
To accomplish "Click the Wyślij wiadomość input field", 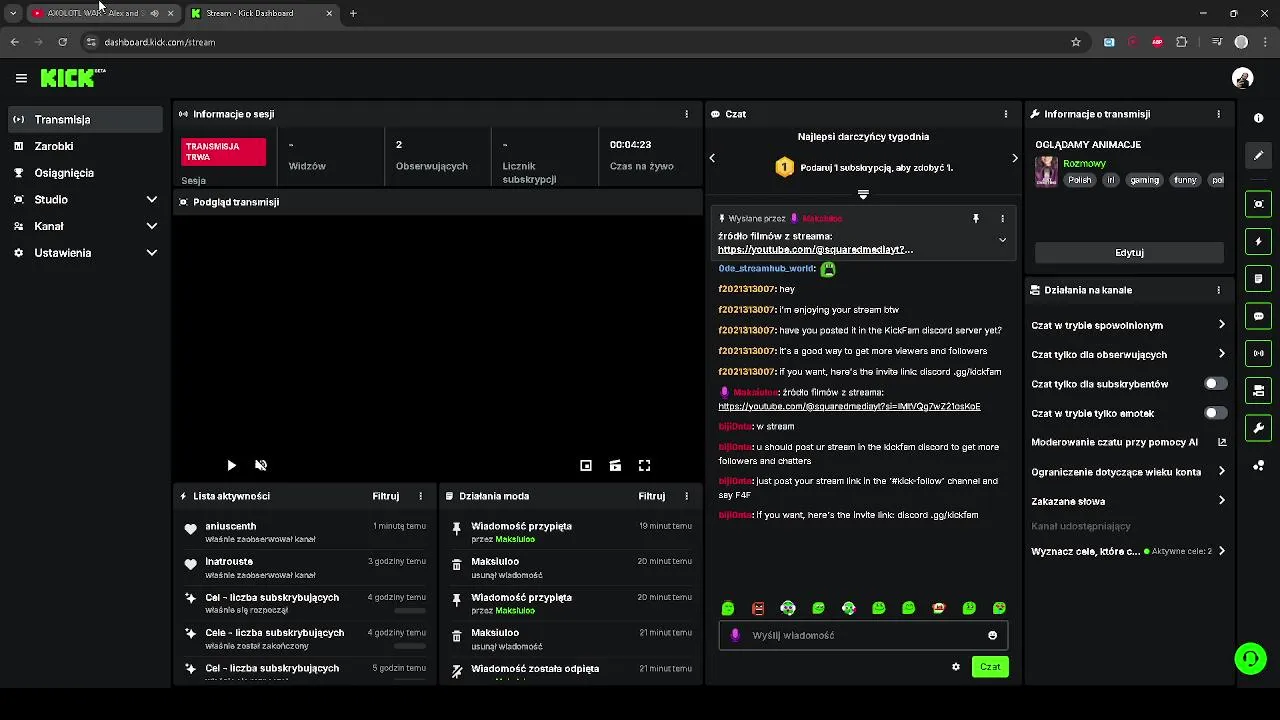I will (863, 635).
